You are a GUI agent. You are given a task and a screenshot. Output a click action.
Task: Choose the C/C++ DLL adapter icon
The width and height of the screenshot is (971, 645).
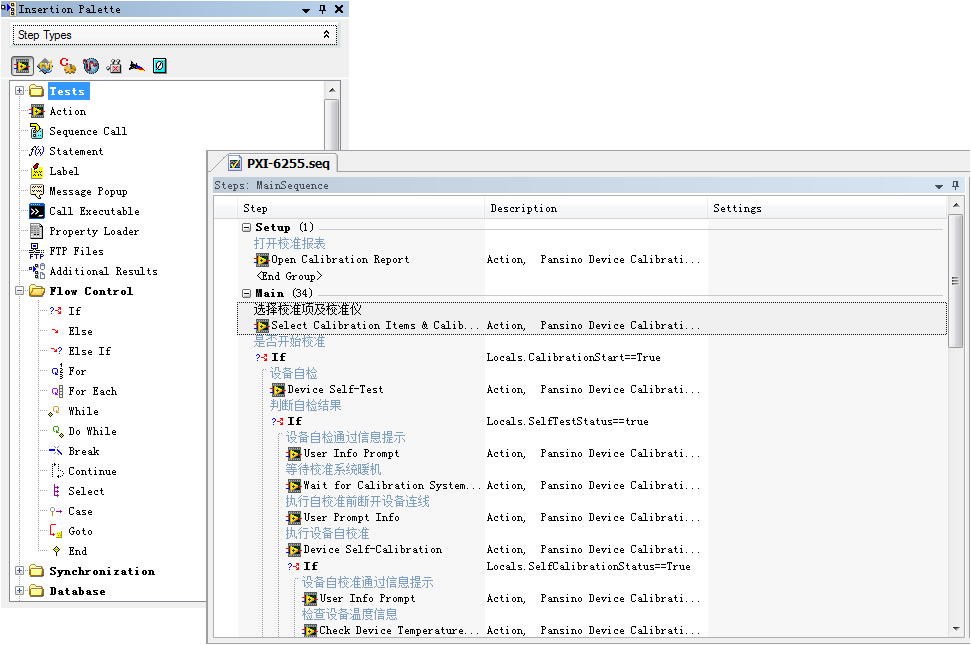pyautogui.click(x=68, y=66)
